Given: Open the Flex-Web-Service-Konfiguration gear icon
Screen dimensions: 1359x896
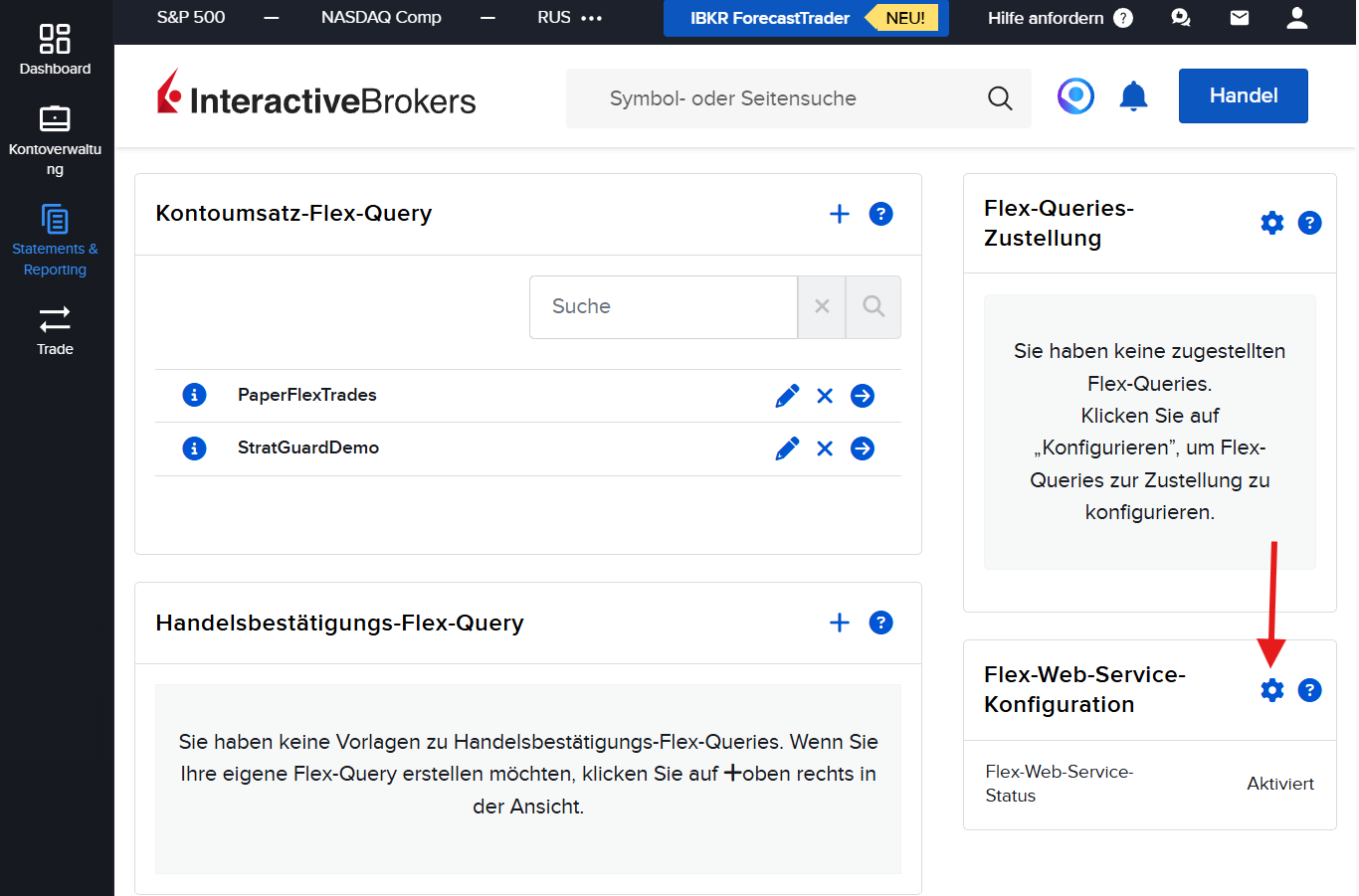Looking at the screenshot, I should click(x=1271, y=689).
